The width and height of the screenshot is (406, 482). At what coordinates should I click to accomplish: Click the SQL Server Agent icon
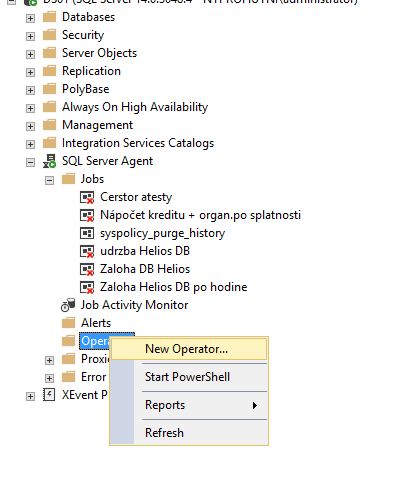click(50, 161)
